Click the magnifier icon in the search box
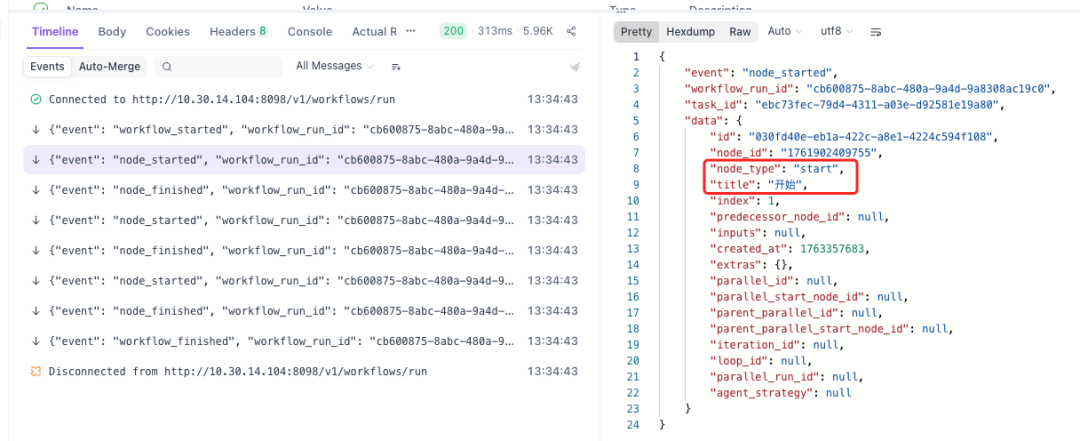The image size is (1080, 441). click(167, 67)
